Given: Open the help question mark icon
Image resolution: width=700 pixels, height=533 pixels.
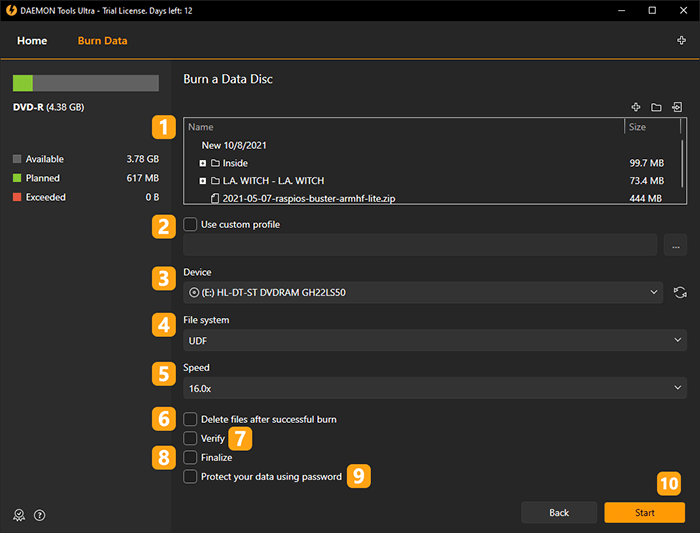Looking at the screenshot, I should pos(40,515).
